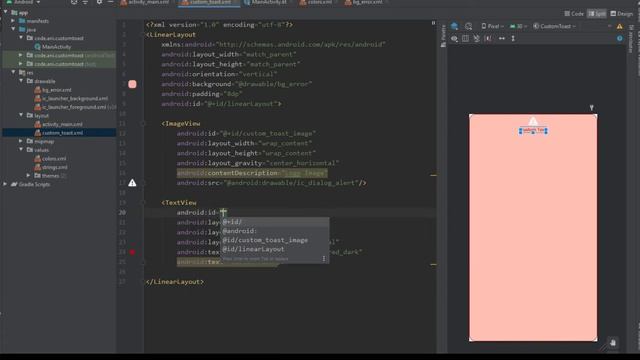The height and width of the screenshot is (360, 640).
Task: Click the blue info circle icon
Action: pos(620,38)
